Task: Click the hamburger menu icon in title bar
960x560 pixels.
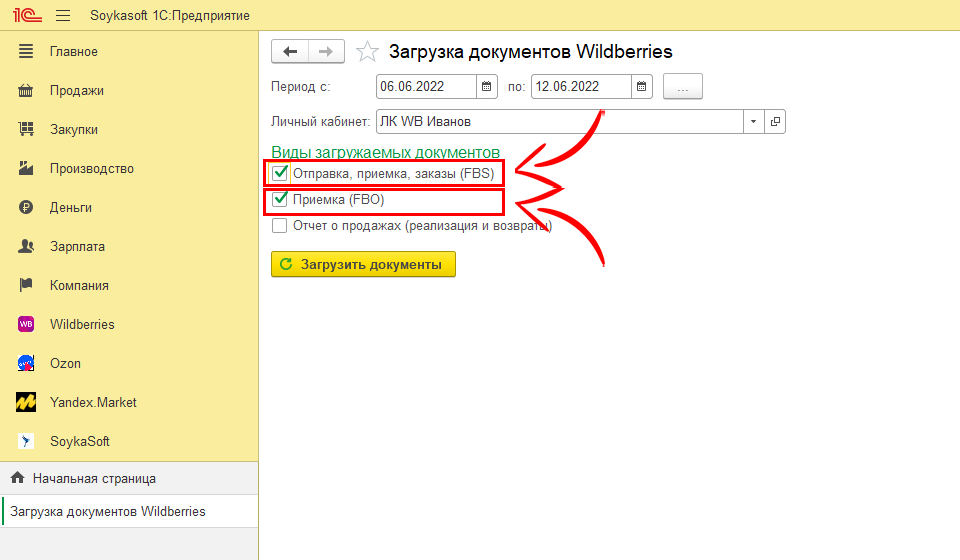Action: pos(63,16)
